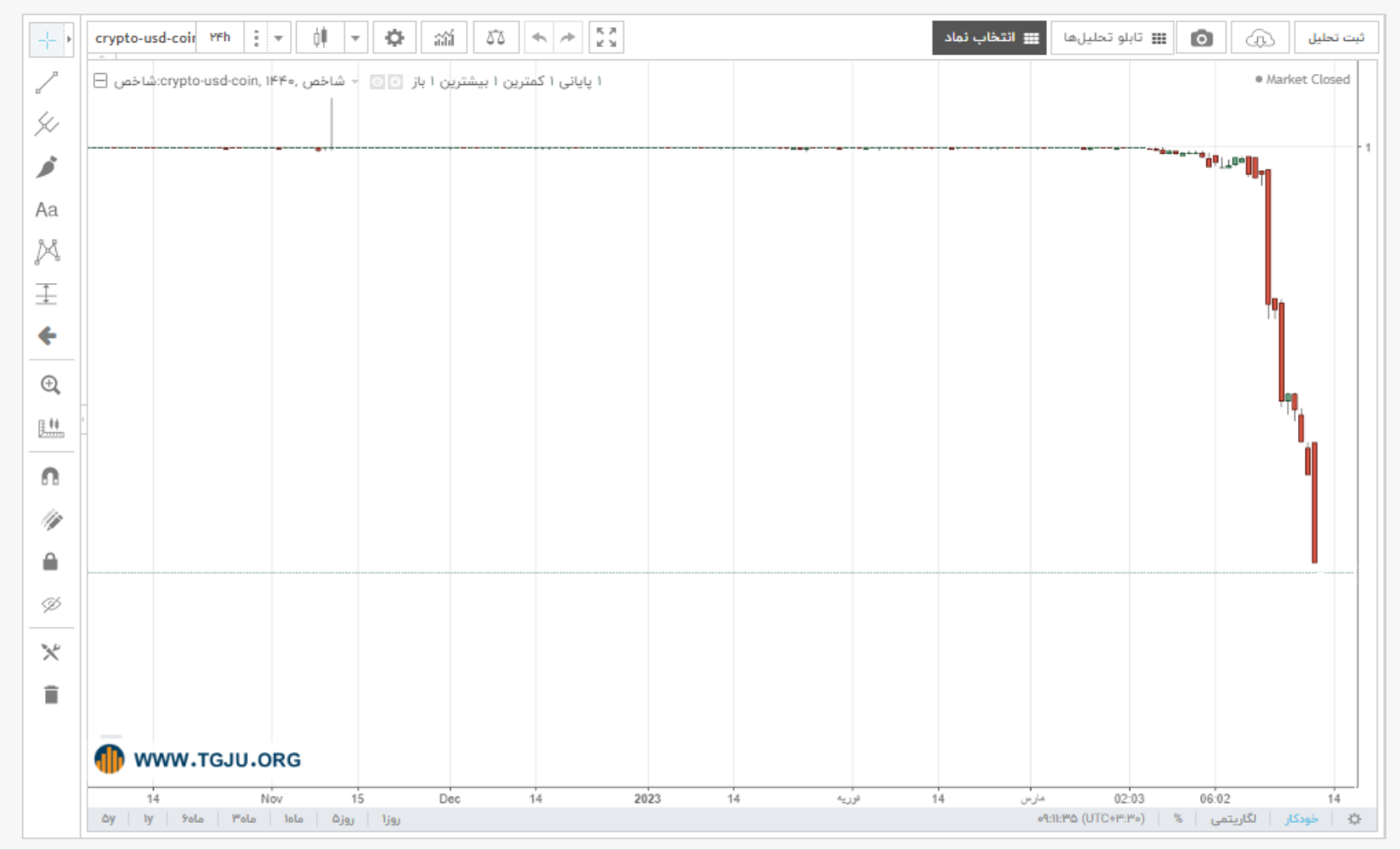Viewport: 1400px width, 850px height.
Task: Click the left-pointing back arrow icon
Action: 48,336
